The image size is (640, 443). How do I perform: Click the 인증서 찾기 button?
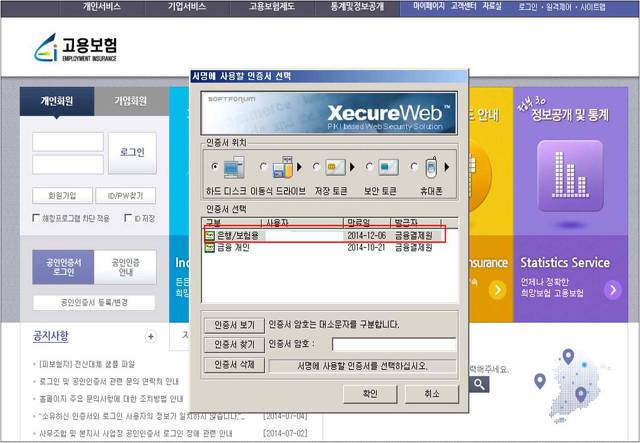point(234,345)
